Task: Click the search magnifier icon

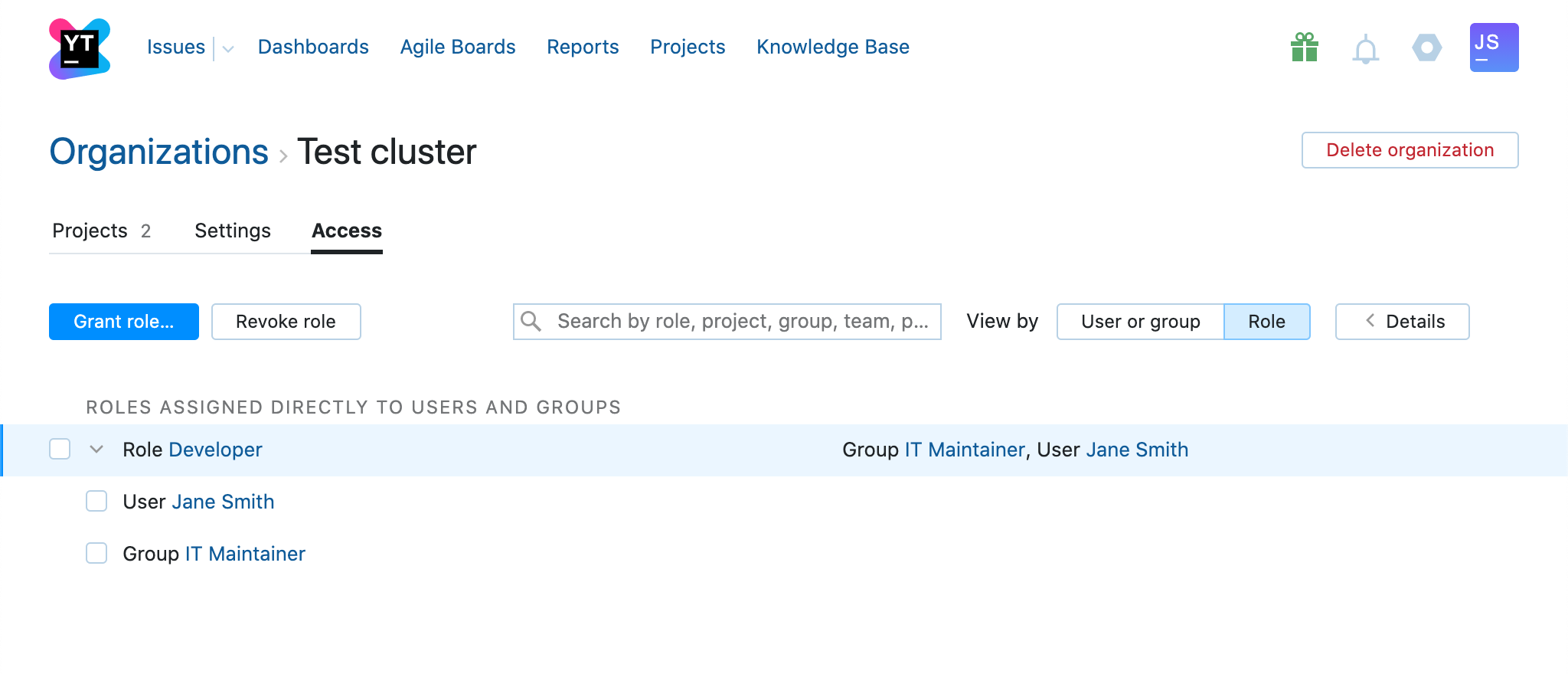Action: 531,322
